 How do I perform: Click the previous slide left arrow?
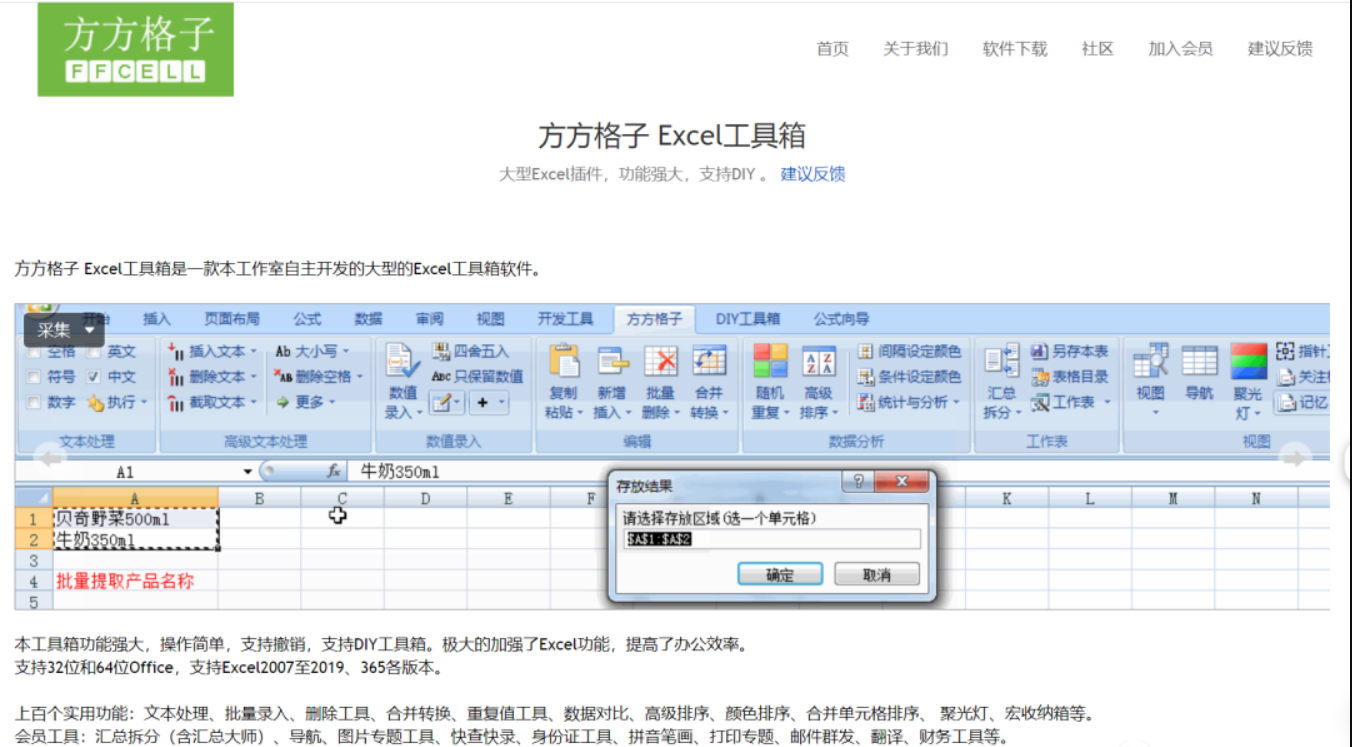48,458
